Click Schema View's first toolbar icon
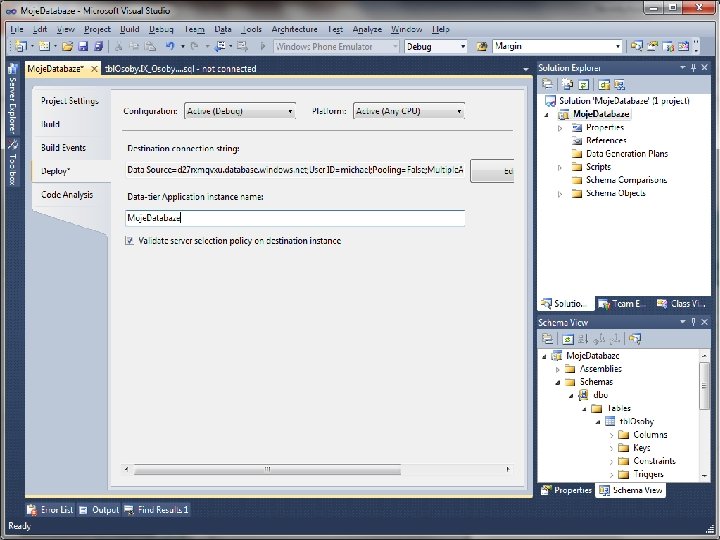 coord(547,339)
